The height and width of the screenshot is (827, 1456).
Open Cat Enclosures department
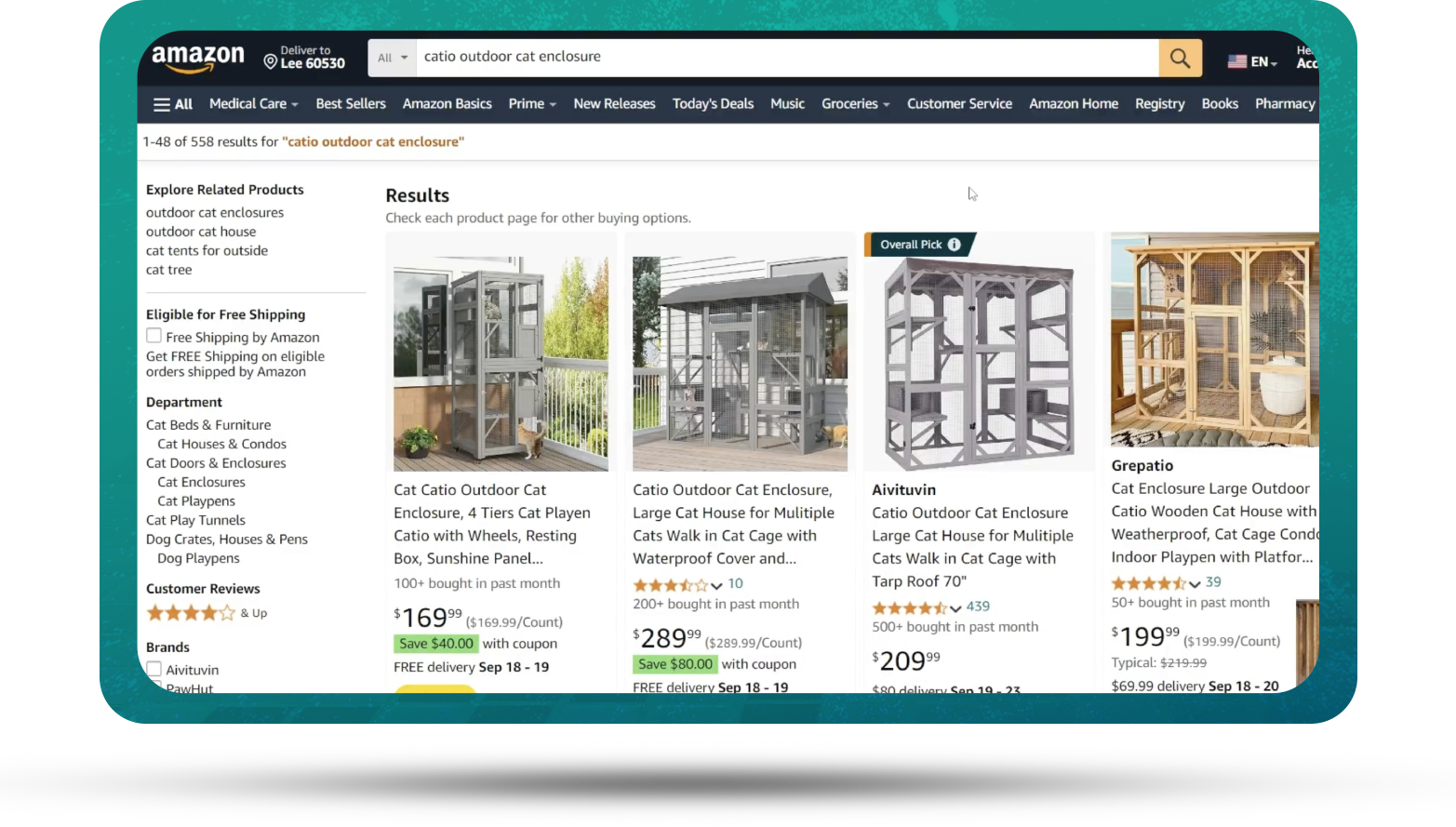point(201,482)
